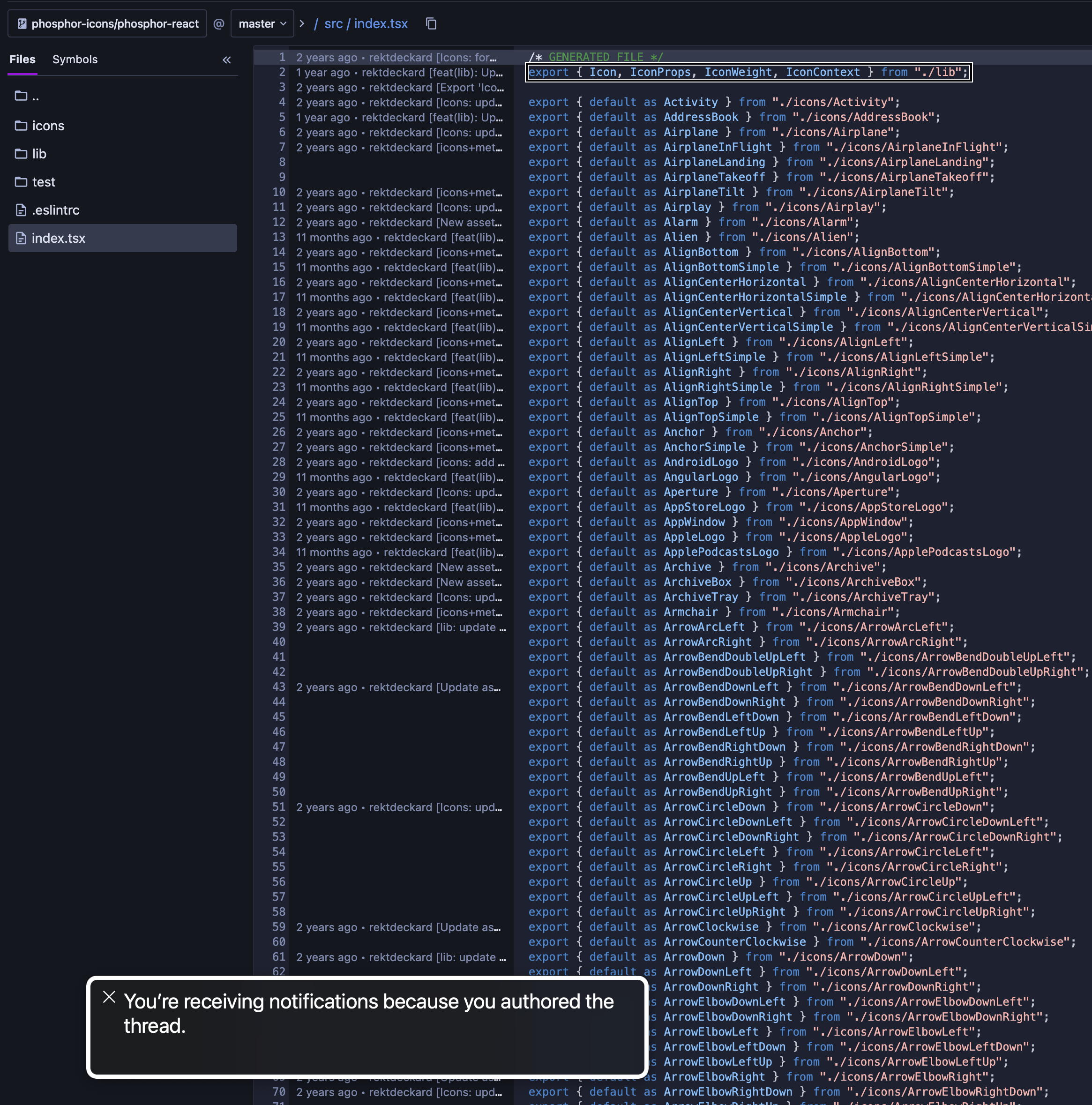
Task: Click the test folder icon
Action: 21,182
